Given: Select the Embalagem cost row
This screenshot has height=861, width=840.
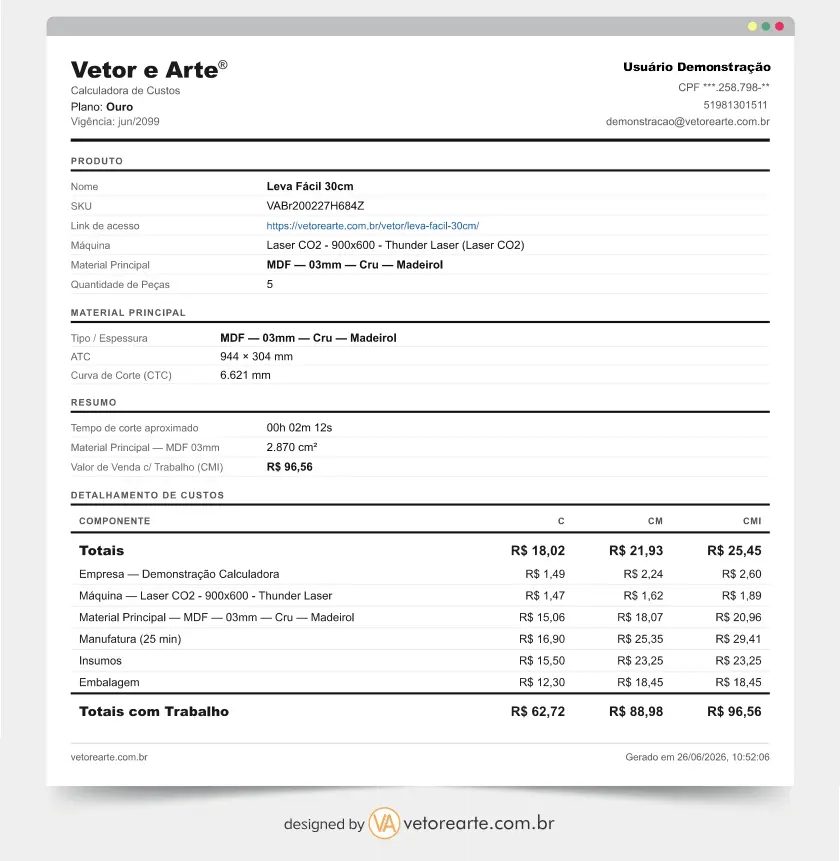Looking at the screenshot, I should [x=420, y=682].
